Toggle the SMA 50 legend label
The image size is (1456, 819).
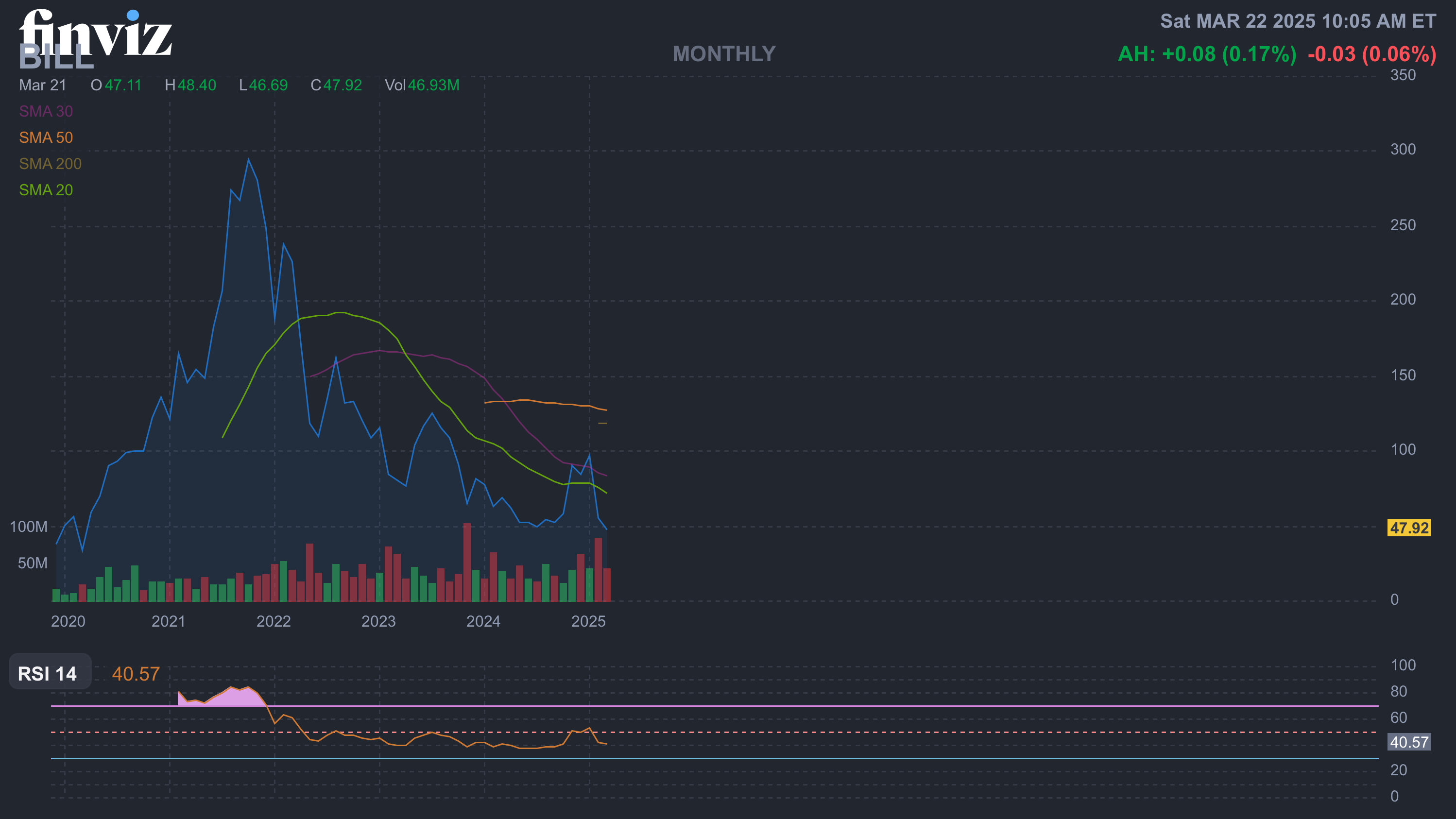click(x=46, y=137)
